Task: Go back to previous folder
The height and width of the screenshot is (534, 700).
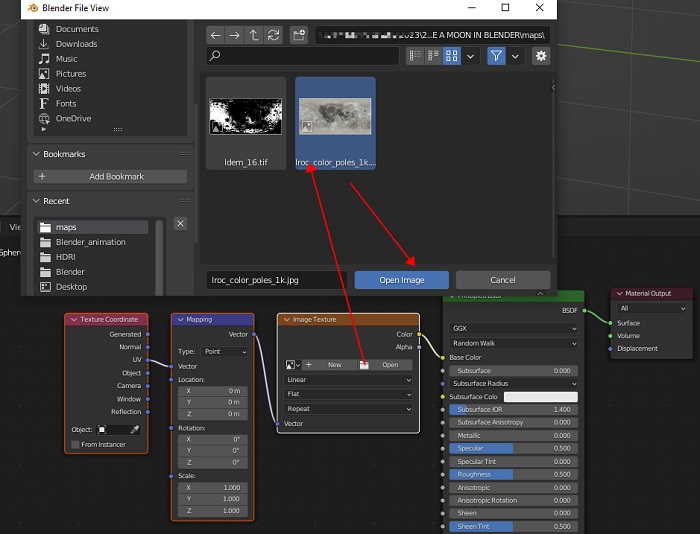Action: pos(215,35)
